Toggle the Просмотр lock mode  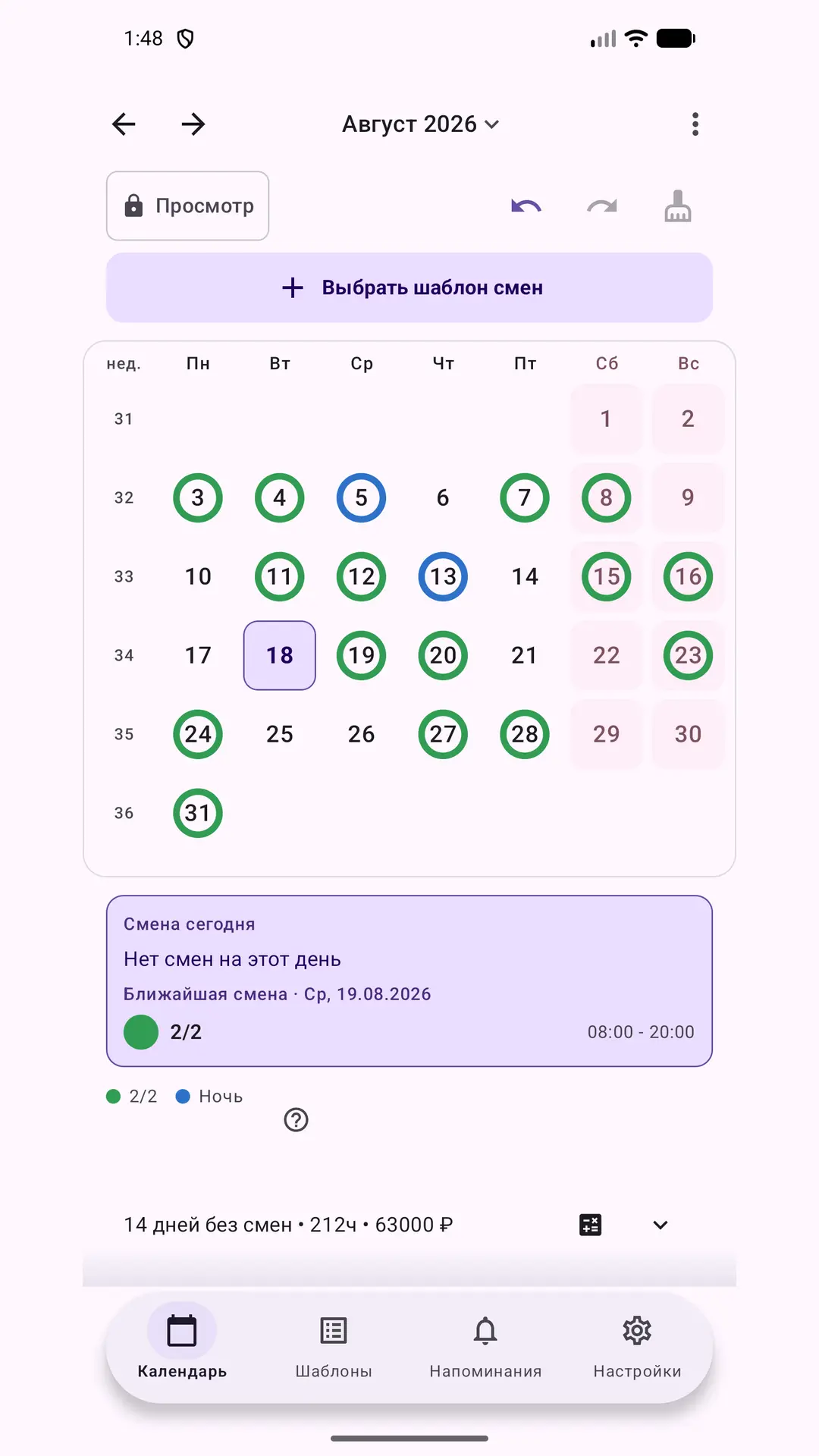tap(187, 206)
